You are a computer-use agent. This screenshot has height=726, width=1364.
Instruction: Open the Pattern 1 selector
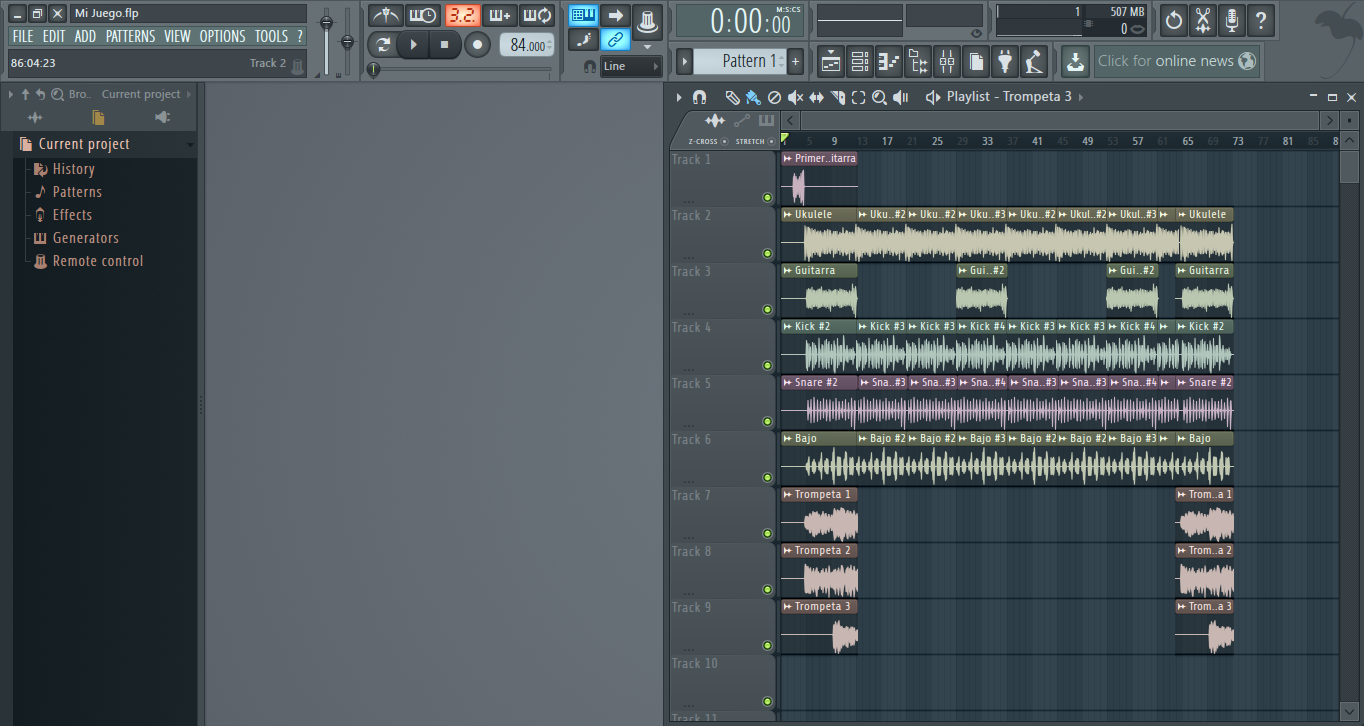740,61
